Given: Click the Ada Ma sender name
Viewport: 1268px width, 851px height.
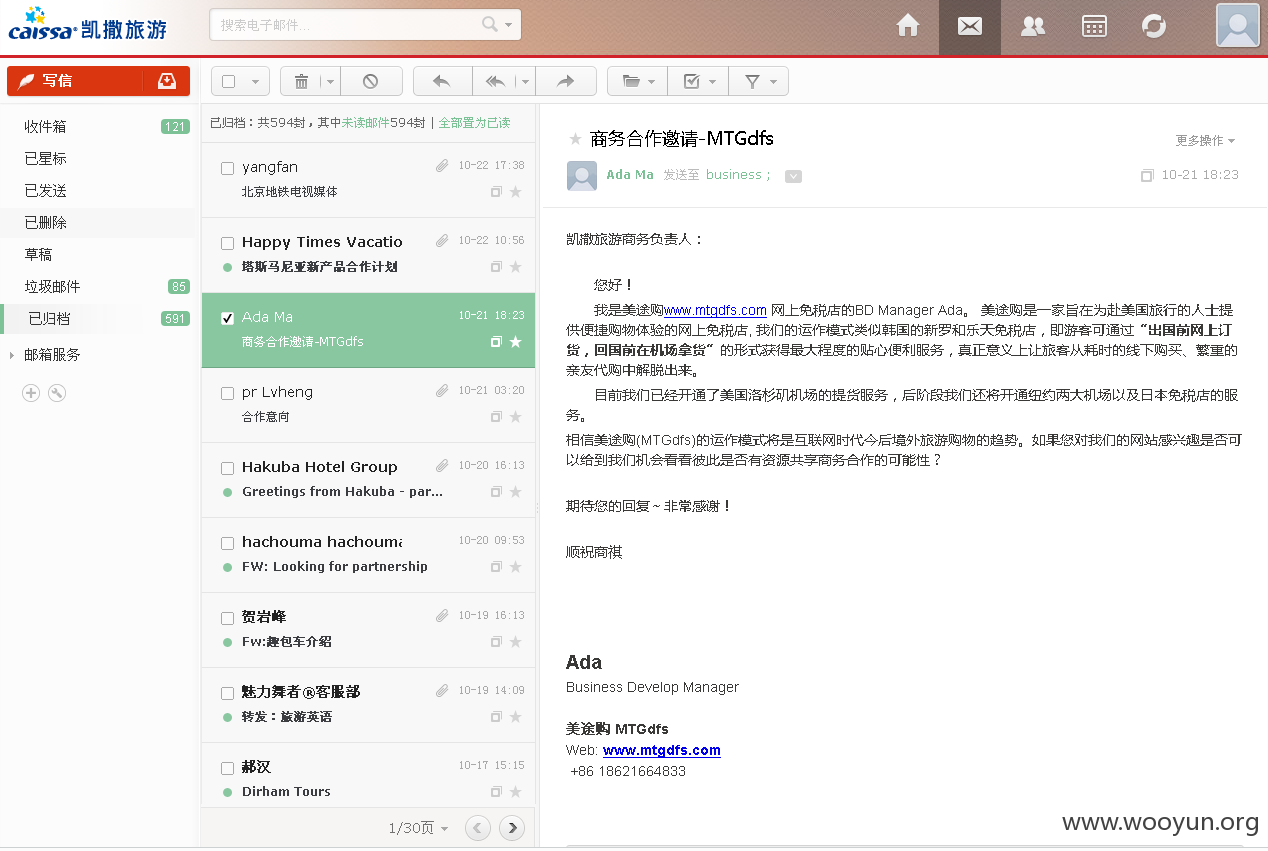Looking at the screenshot, I should [630, 175].
